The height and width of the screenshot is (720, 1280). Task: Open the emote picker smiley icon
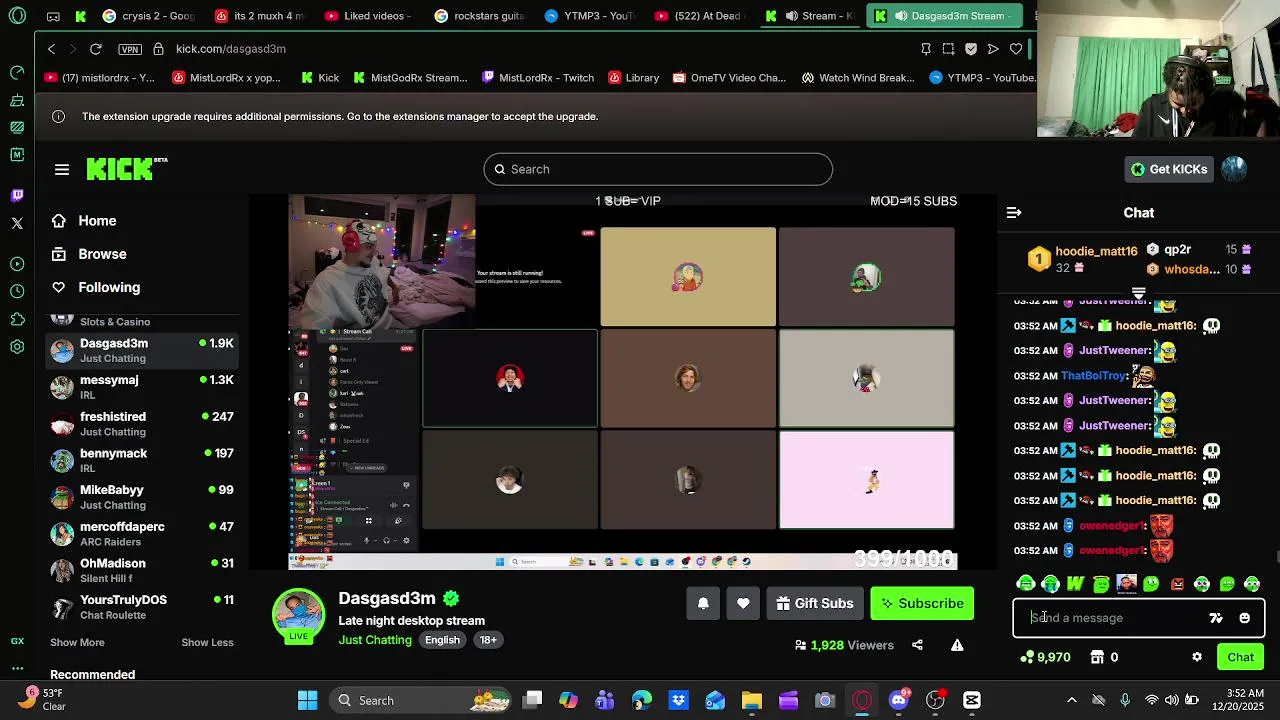tap(1244, 618)
